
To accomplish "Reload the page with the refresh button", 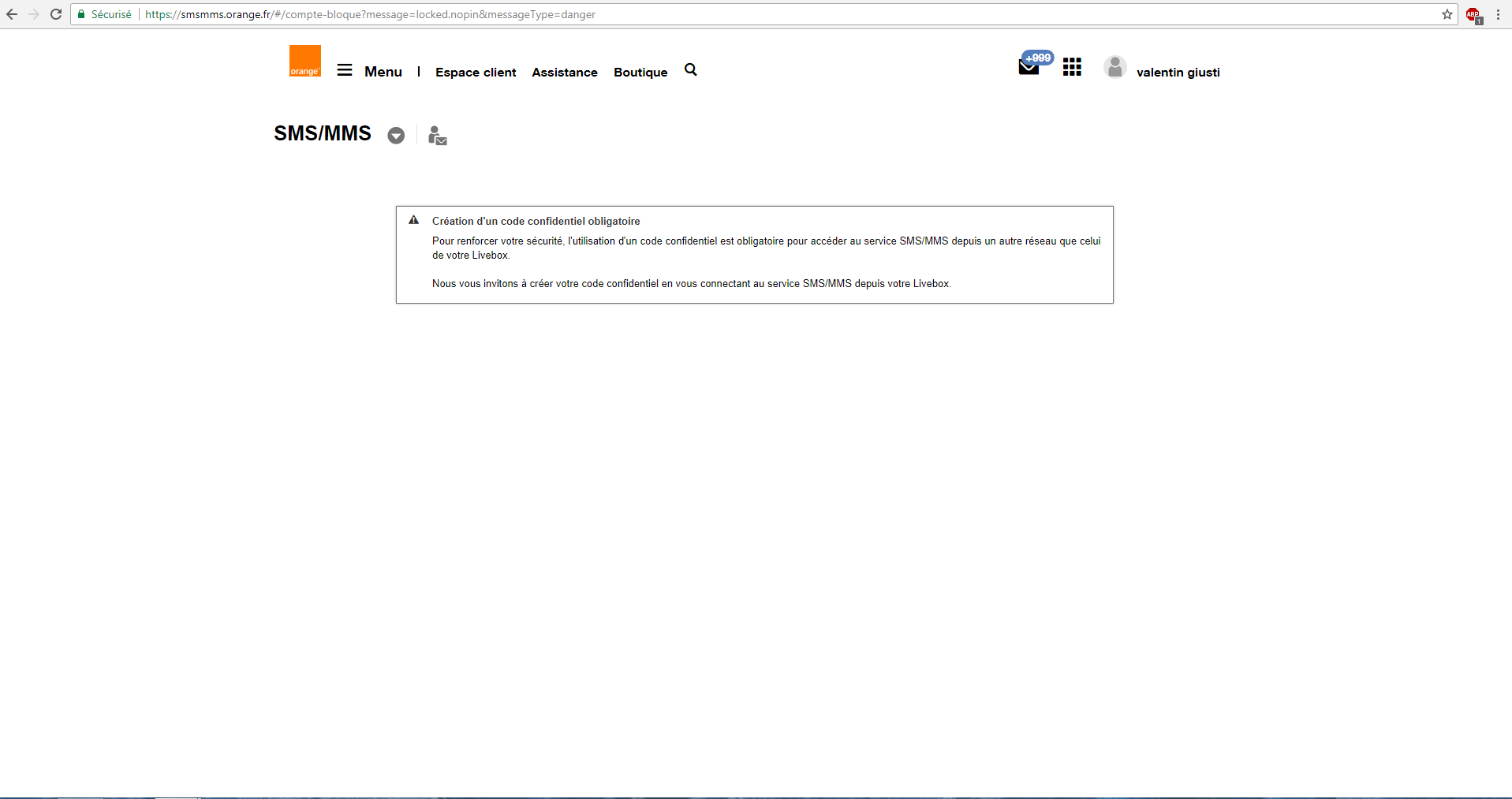I will [x=56, y=14].
